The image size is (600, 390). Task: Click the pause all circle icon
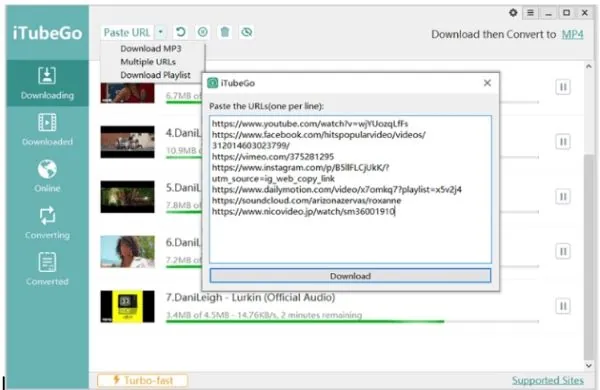(203, 32)
